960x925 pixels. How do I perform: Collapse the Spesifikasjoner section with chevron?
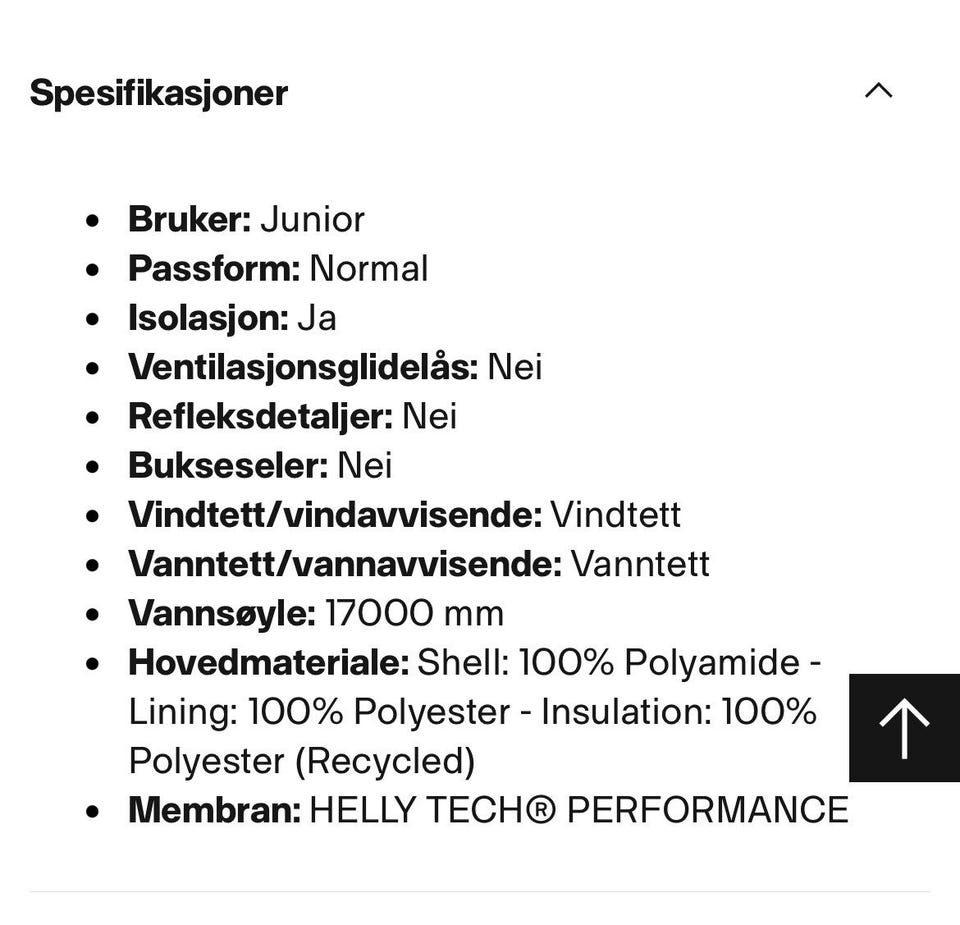[878, 91]
